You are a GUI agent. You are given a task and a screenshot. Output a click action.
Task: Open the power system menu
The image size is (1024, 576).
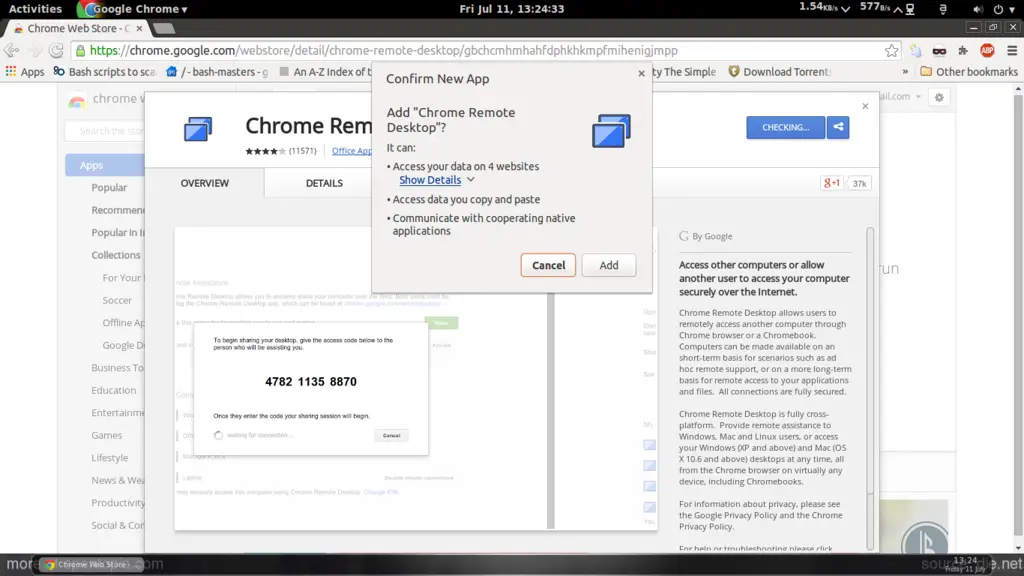point(1004,9)
